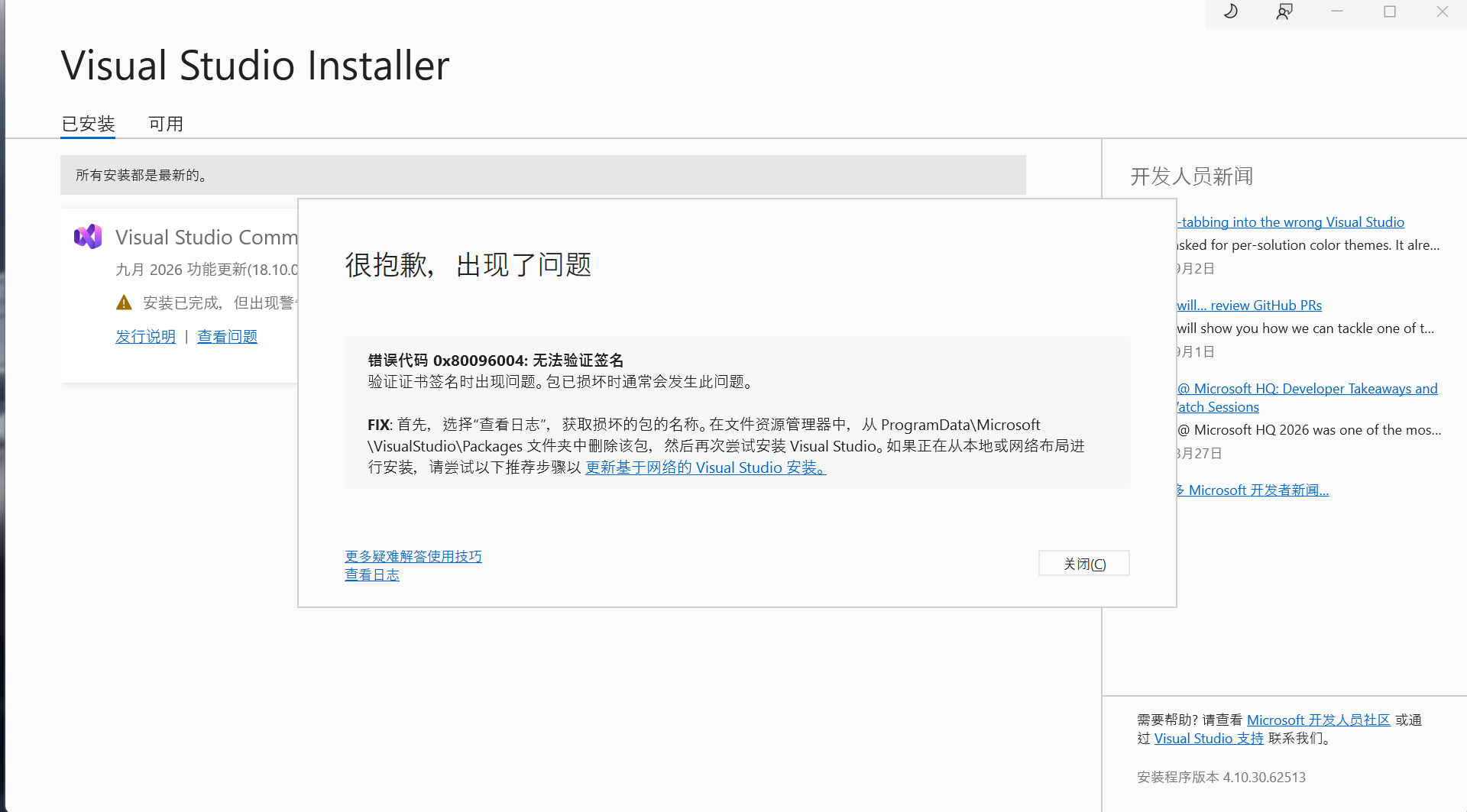The height and width of the screenshot is (812, 1467).
Task: Switch to the 已安装 tab
Action: click(88, 124)
